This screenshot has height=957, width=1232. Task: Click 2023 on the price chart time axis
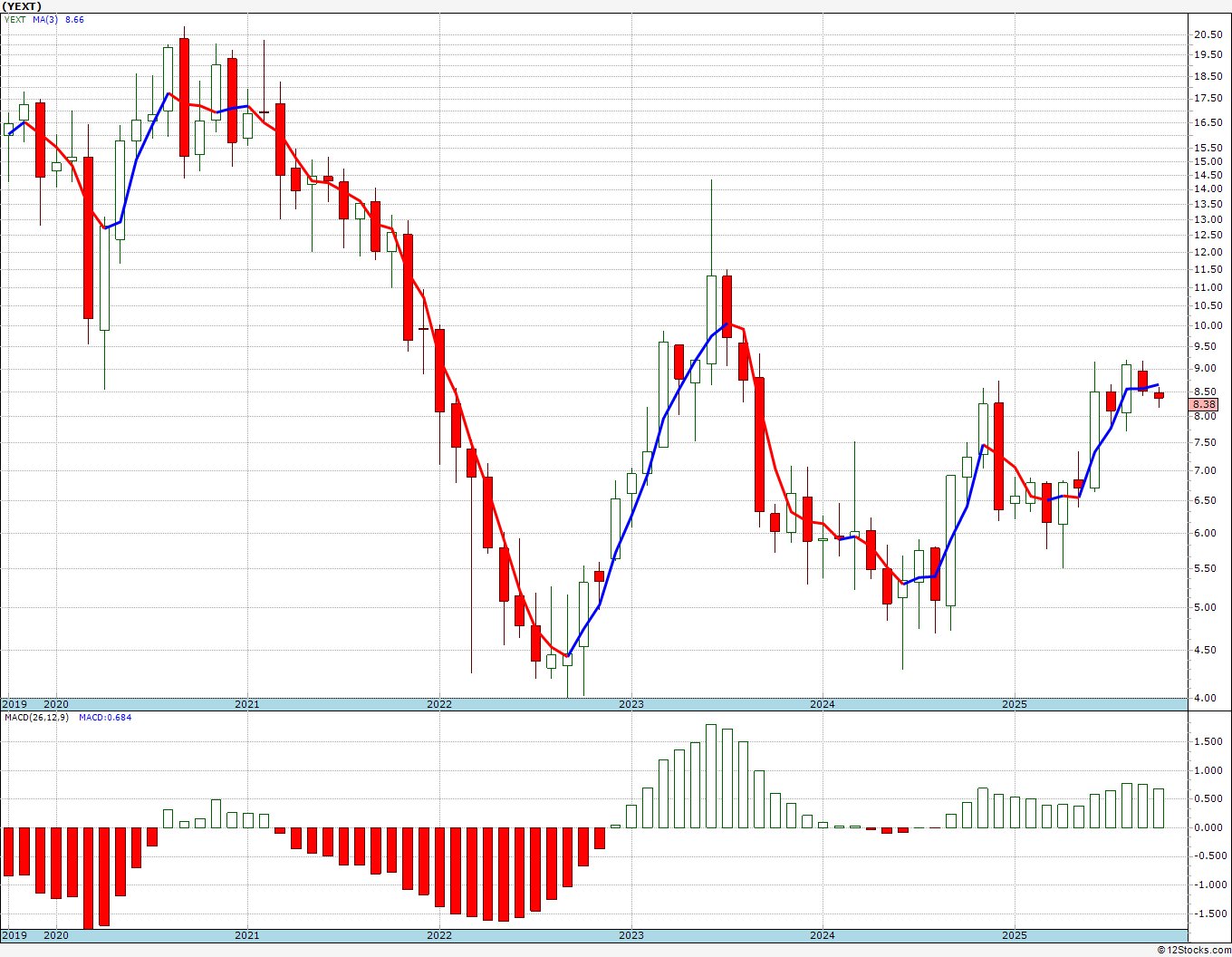[631, 704]
